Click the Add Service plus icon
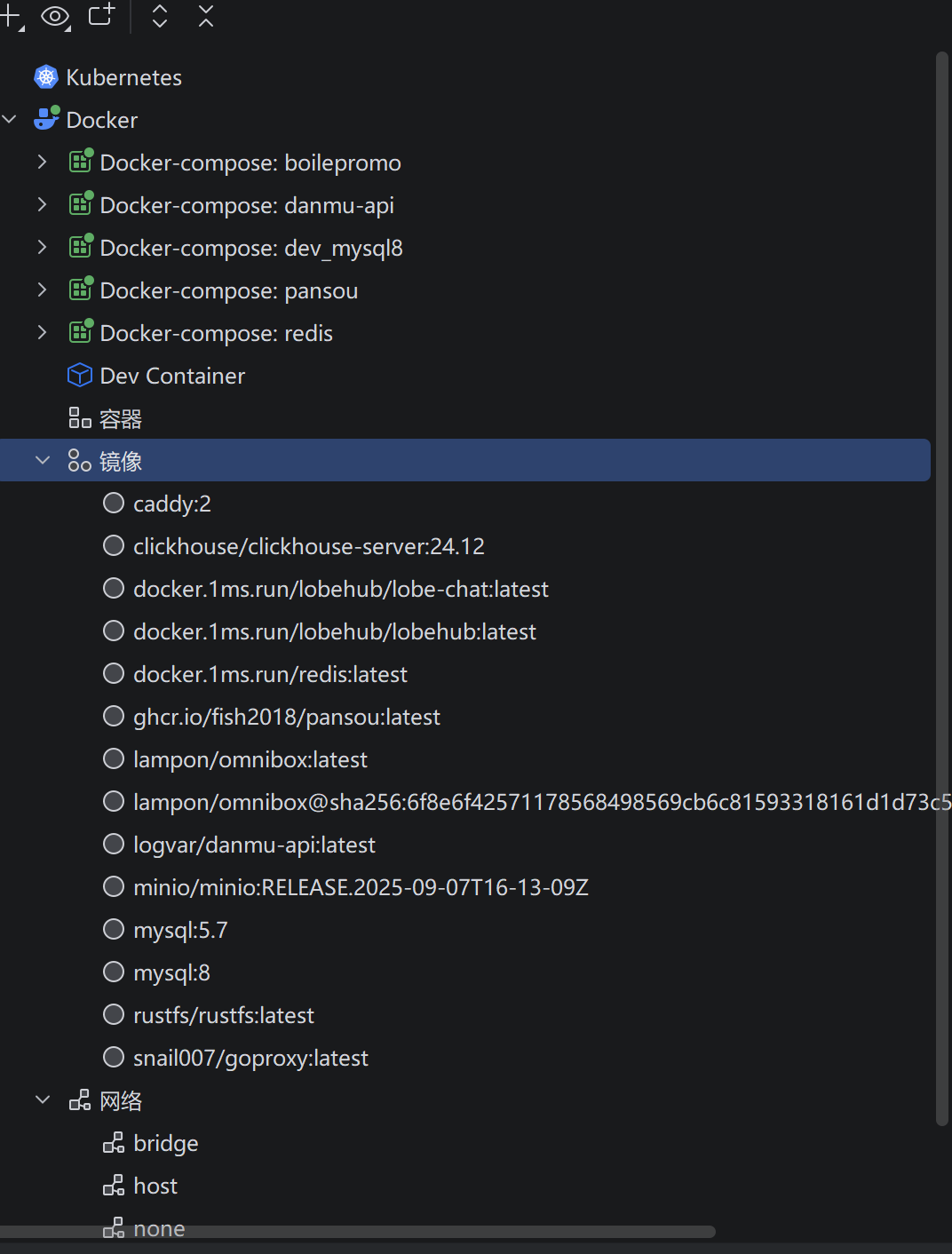 (x=11, y=16)
